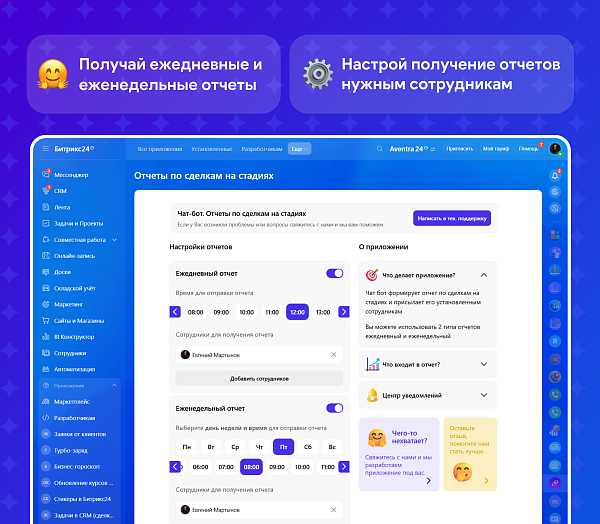The height and width of the screenshot is (524, 600).
Task: Open Задачи и Проекты section
Action: tap(78, 223)
